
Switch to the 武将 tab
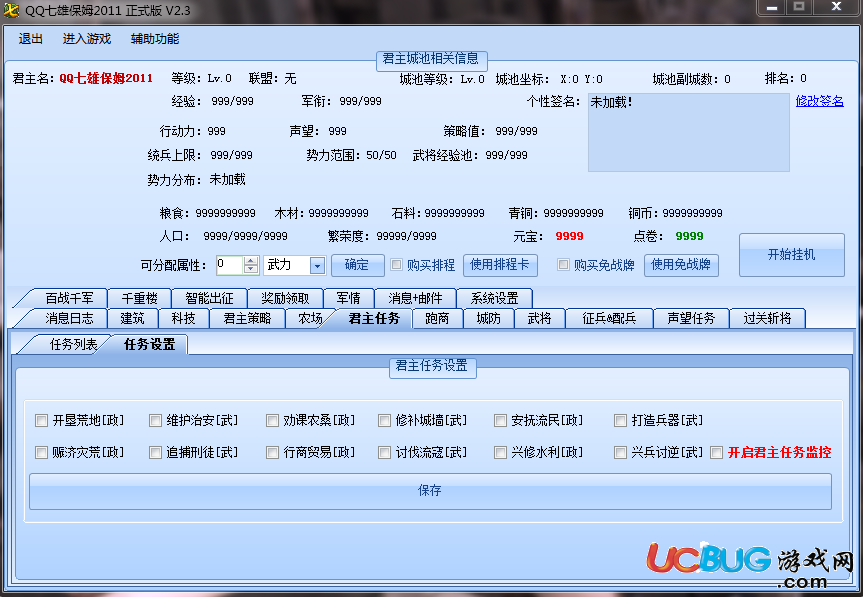(539, 319)
